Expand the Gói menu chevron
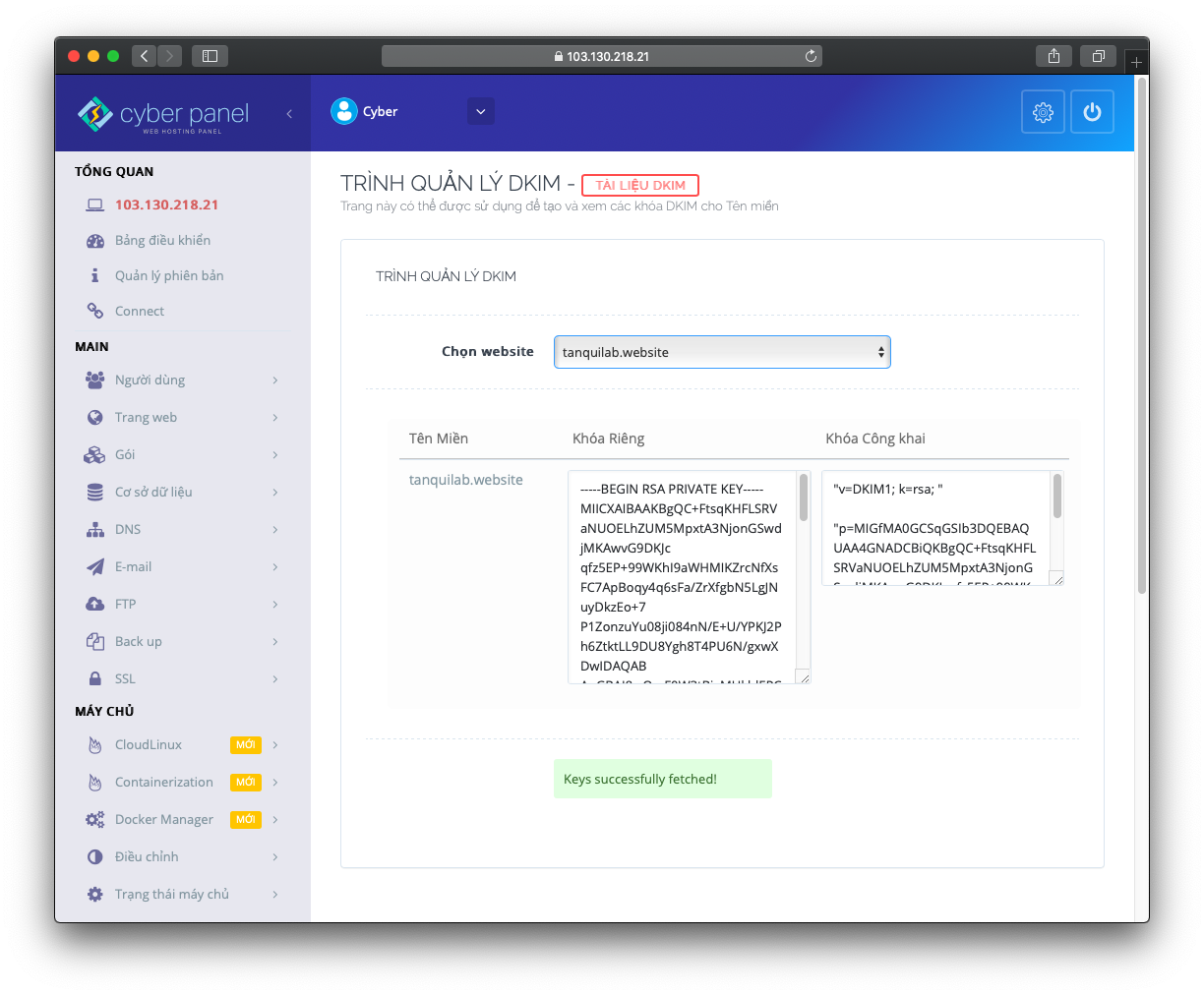 [x=275, y=454]
